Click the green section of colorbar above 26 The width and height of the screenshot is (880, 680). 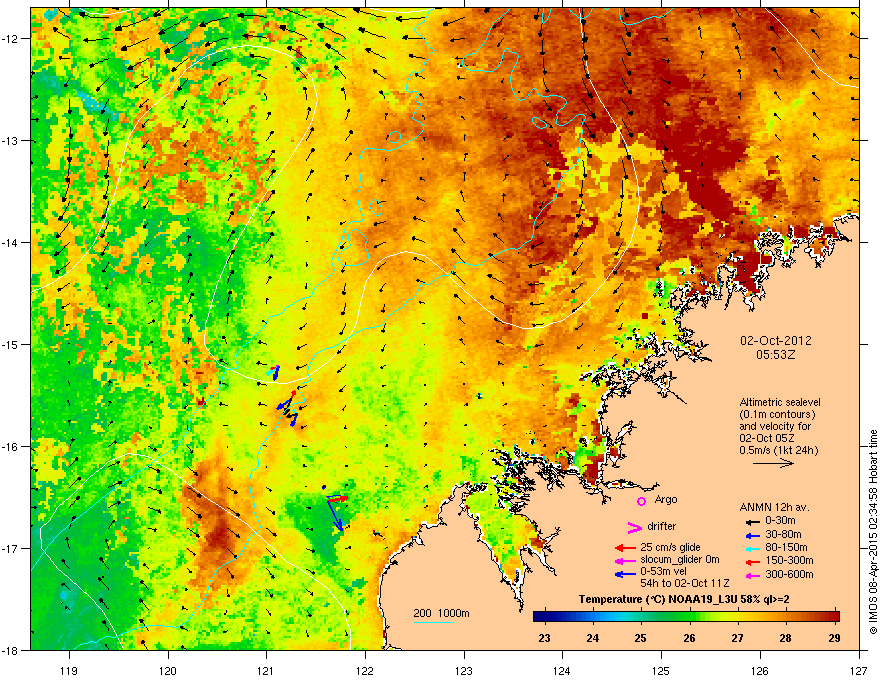click(x=689, y=616)
